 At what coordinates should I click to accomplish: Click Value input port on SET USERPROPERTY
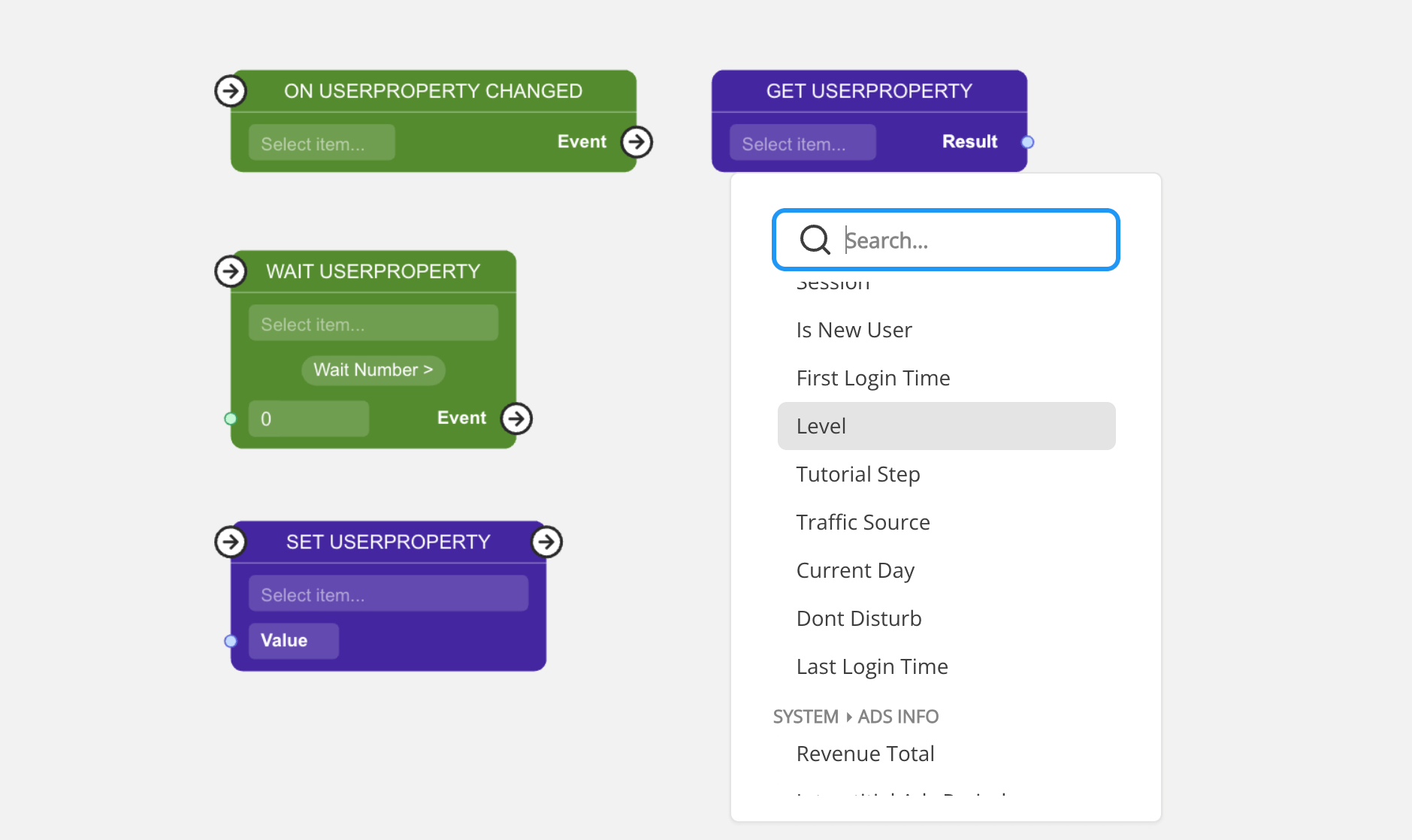[231, 641]
